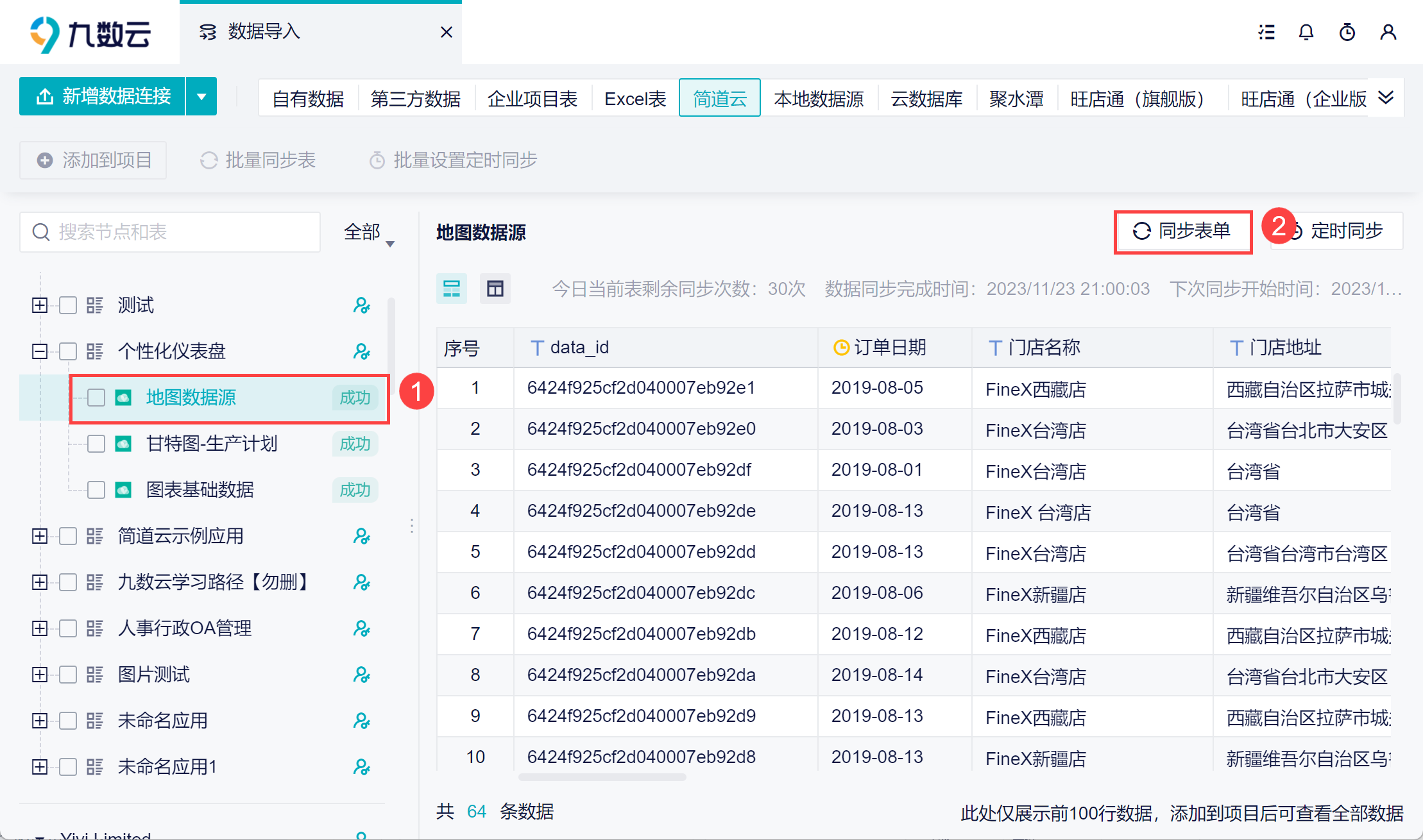Switch to table grid view icon
Viewport: 1423px width, 840px height.
495,289
